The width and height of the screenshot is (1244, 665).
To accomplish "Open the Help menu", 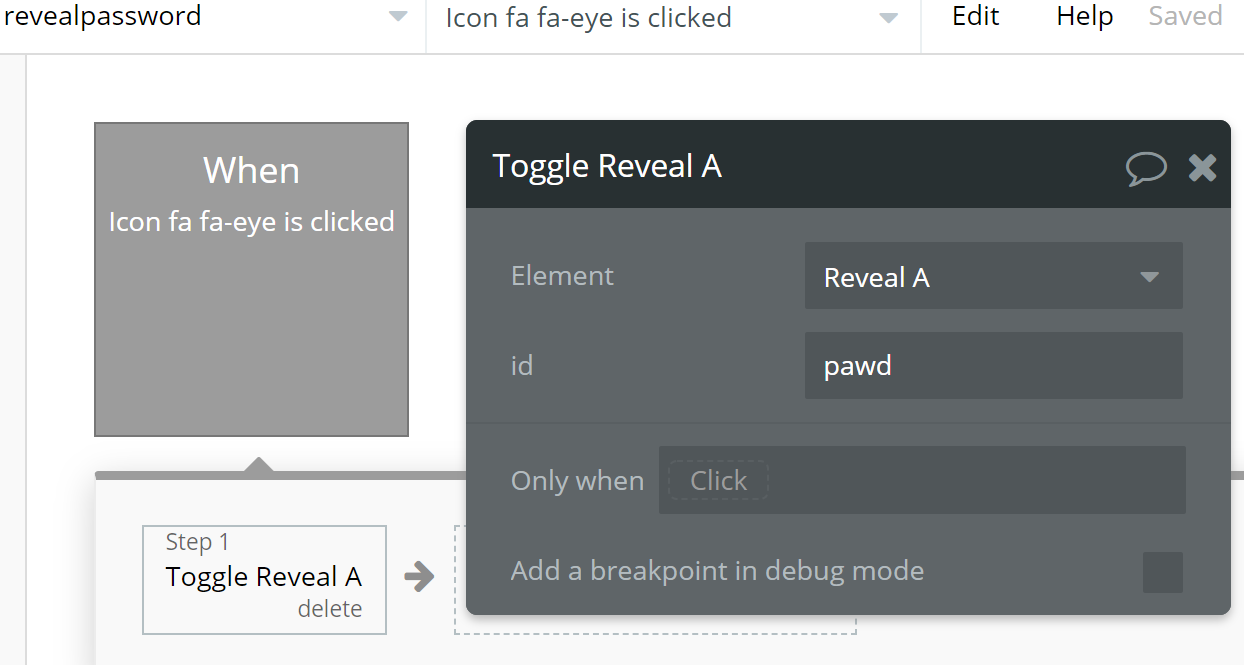I will (1085, 16).
